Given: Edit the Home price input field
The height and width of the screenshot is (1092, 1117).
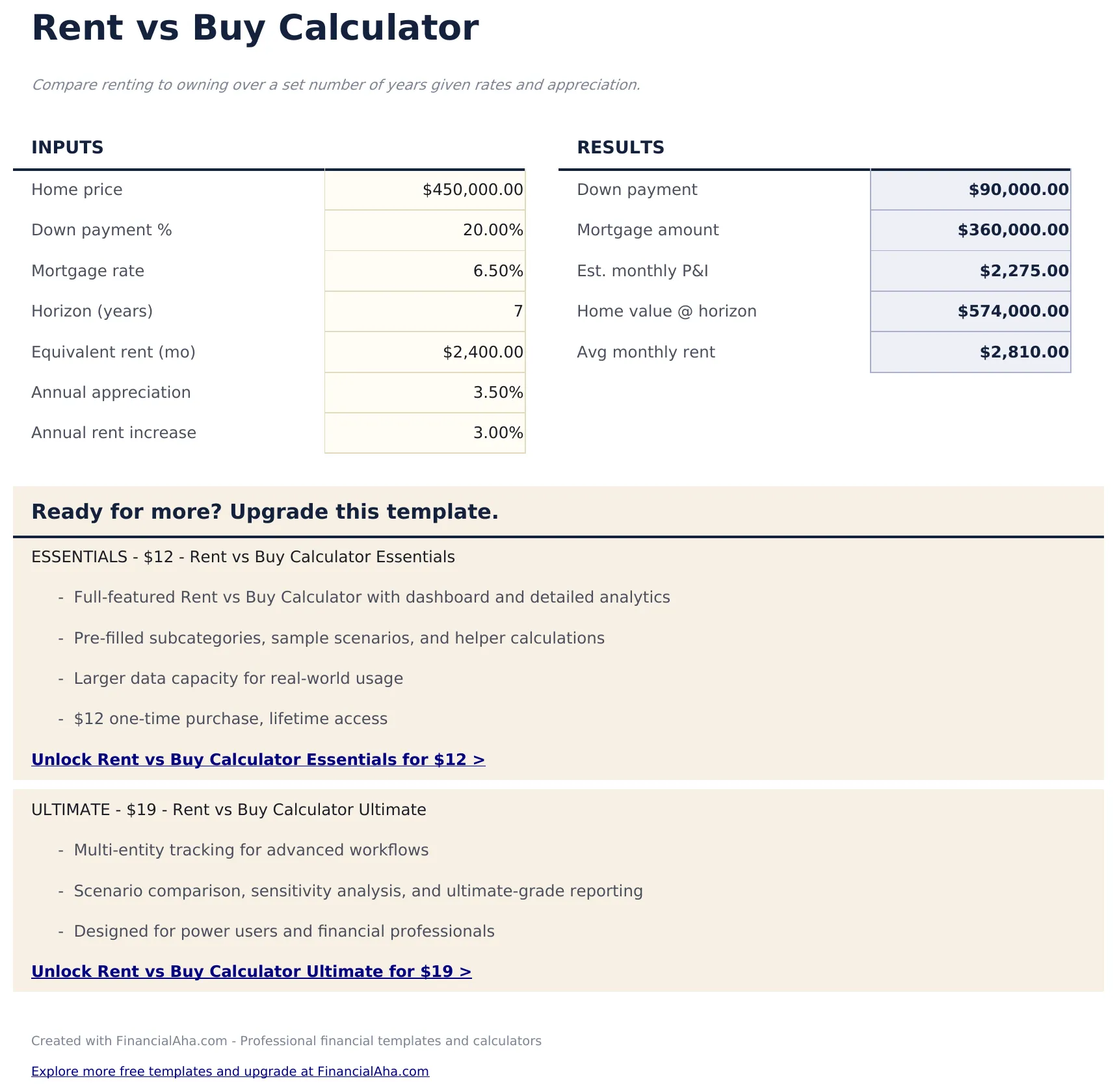Looking at the screenshot, I should click(424, 190).
